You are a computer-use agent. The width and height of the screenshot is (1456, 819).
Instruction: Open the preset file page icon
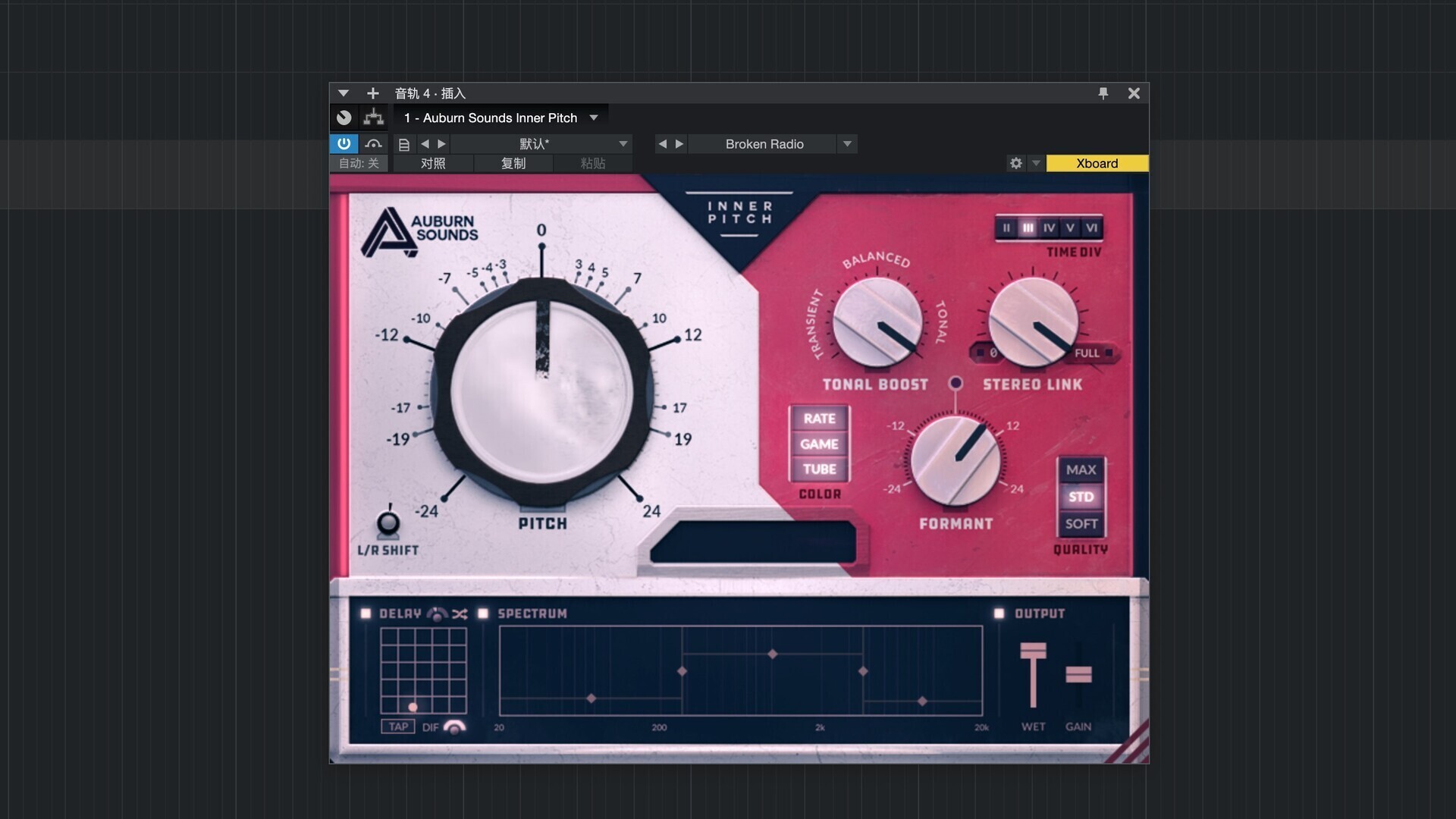click(x=404, y=144)
